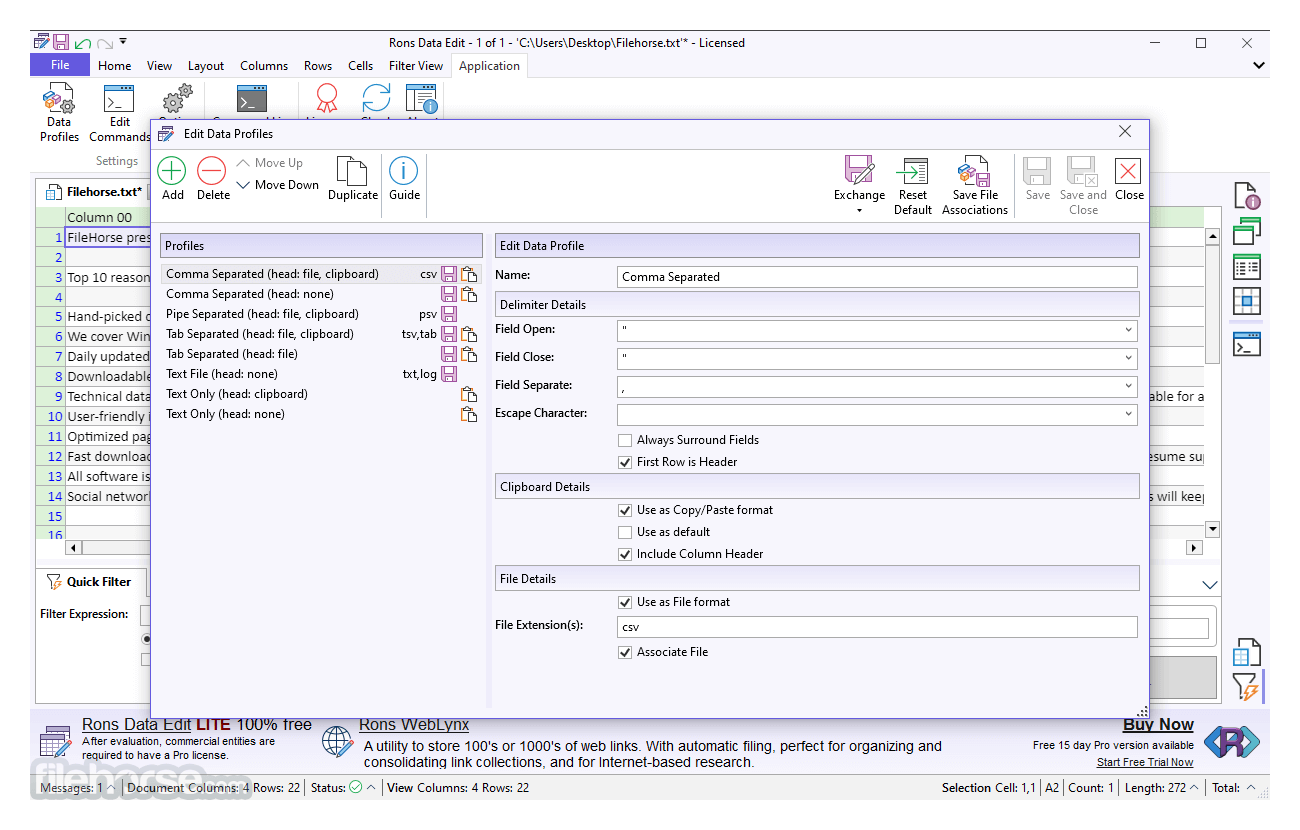The height and width of the screenshot is (830, 1300).
Task: Select the Filehorse.txt document tab
Action: point(95,191)
